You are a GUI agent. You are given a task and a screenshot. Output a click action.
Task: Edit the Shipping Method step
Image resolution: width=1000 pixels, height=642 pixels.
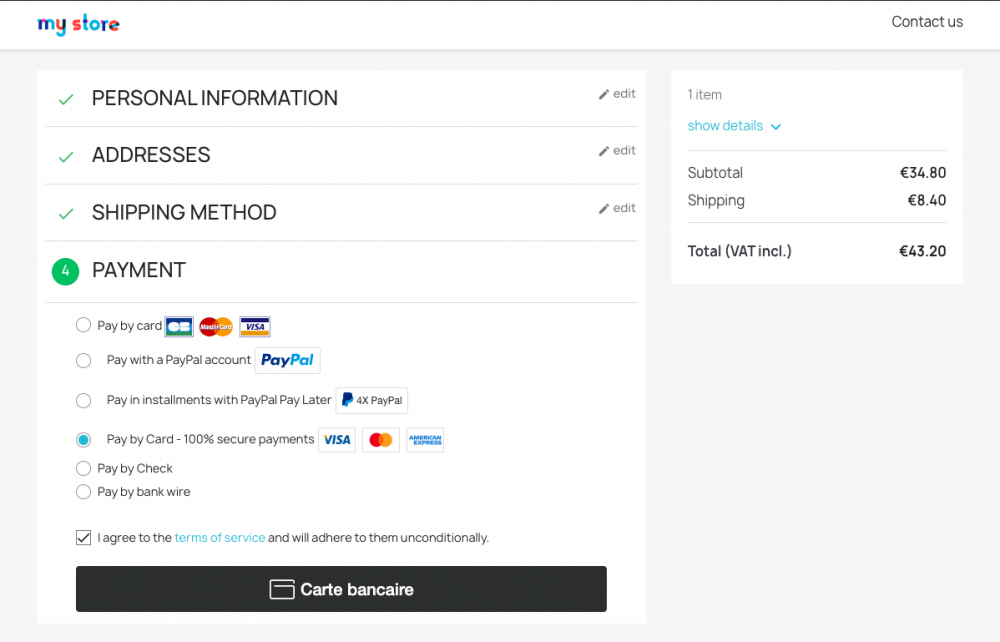tap(617, 208)
